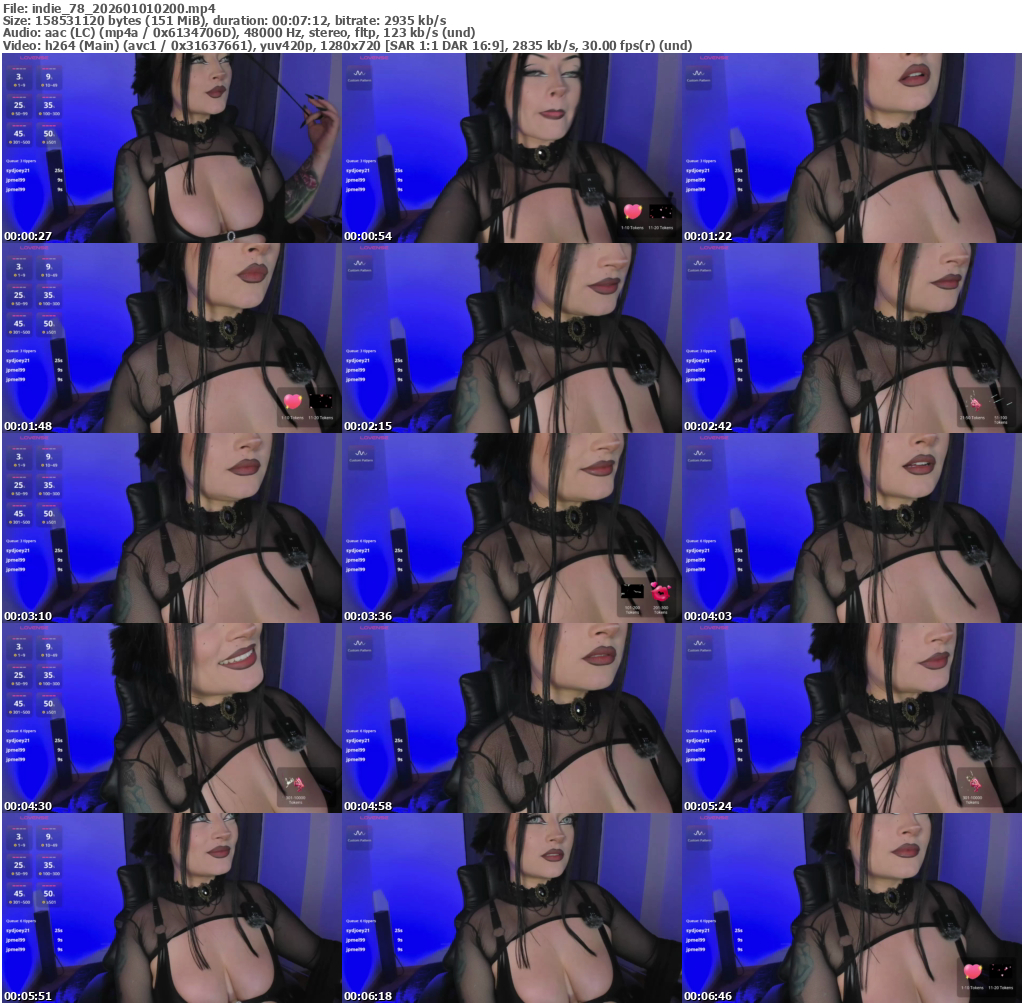Select the frame stamped 00:01:48
Screen dimensions: 1024x1003
[x=172, y=338]
